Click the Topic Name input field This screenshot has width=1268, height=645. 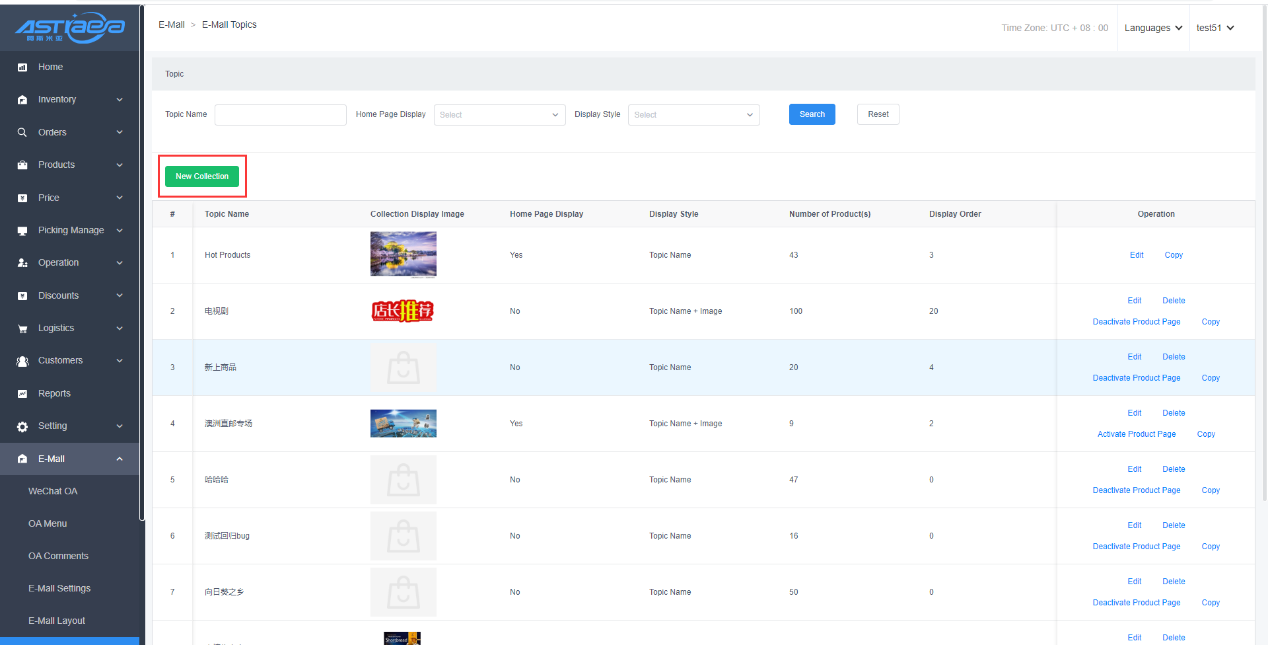pos(280,115)
